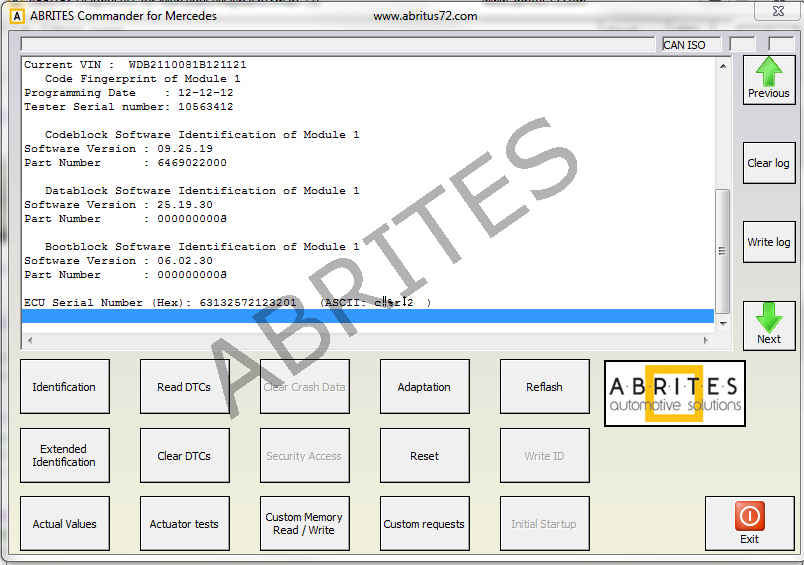
Task: Click Tester Serial number 10563412 line
Action: point(129,107)
